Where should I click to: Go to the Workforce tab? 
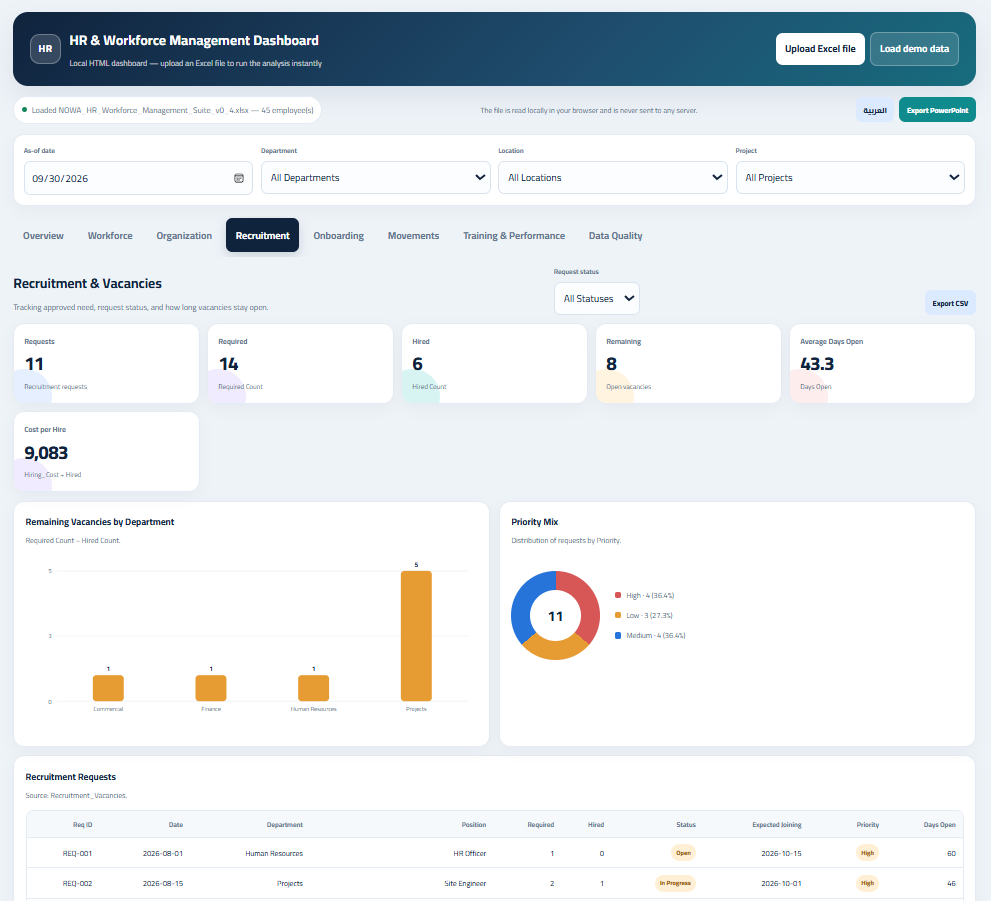pyautogui.click(x=110, y=236)
